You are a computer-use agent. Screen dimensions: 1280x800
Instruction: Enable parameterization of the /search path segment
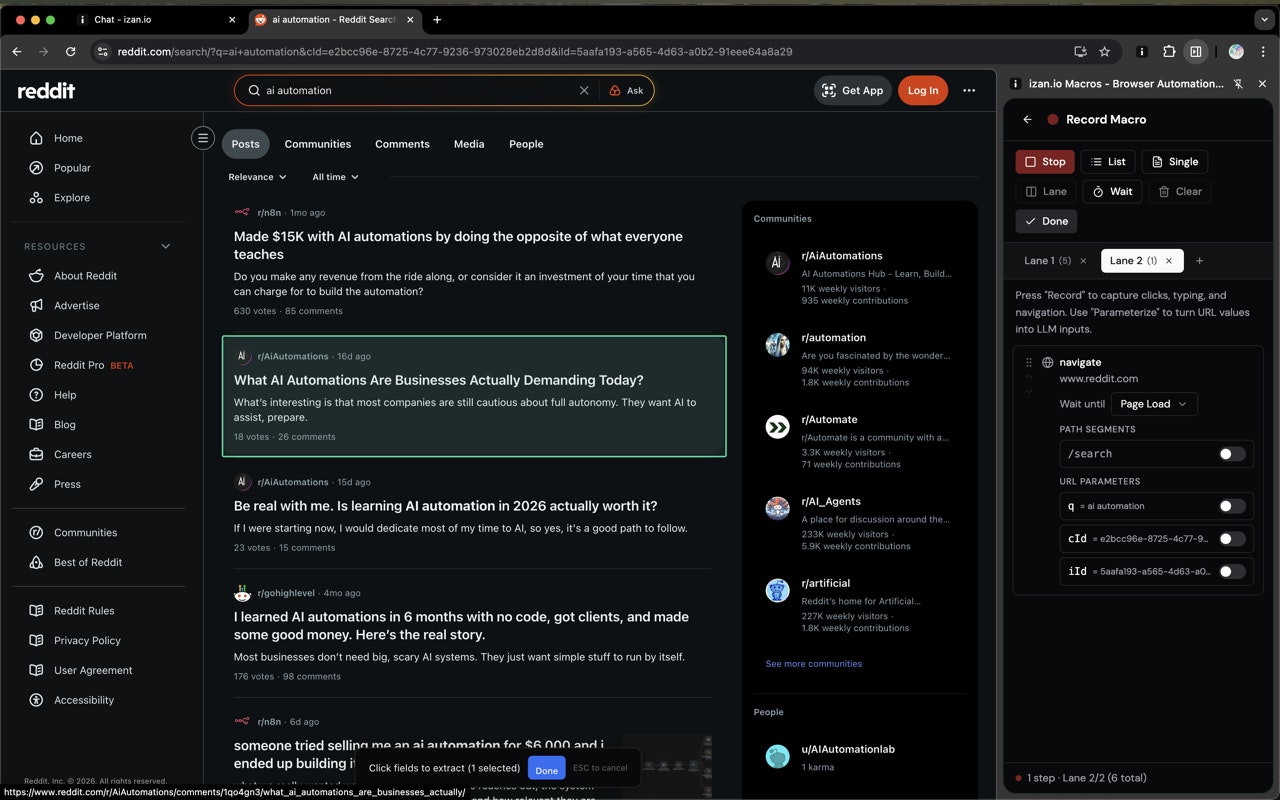1230,453
